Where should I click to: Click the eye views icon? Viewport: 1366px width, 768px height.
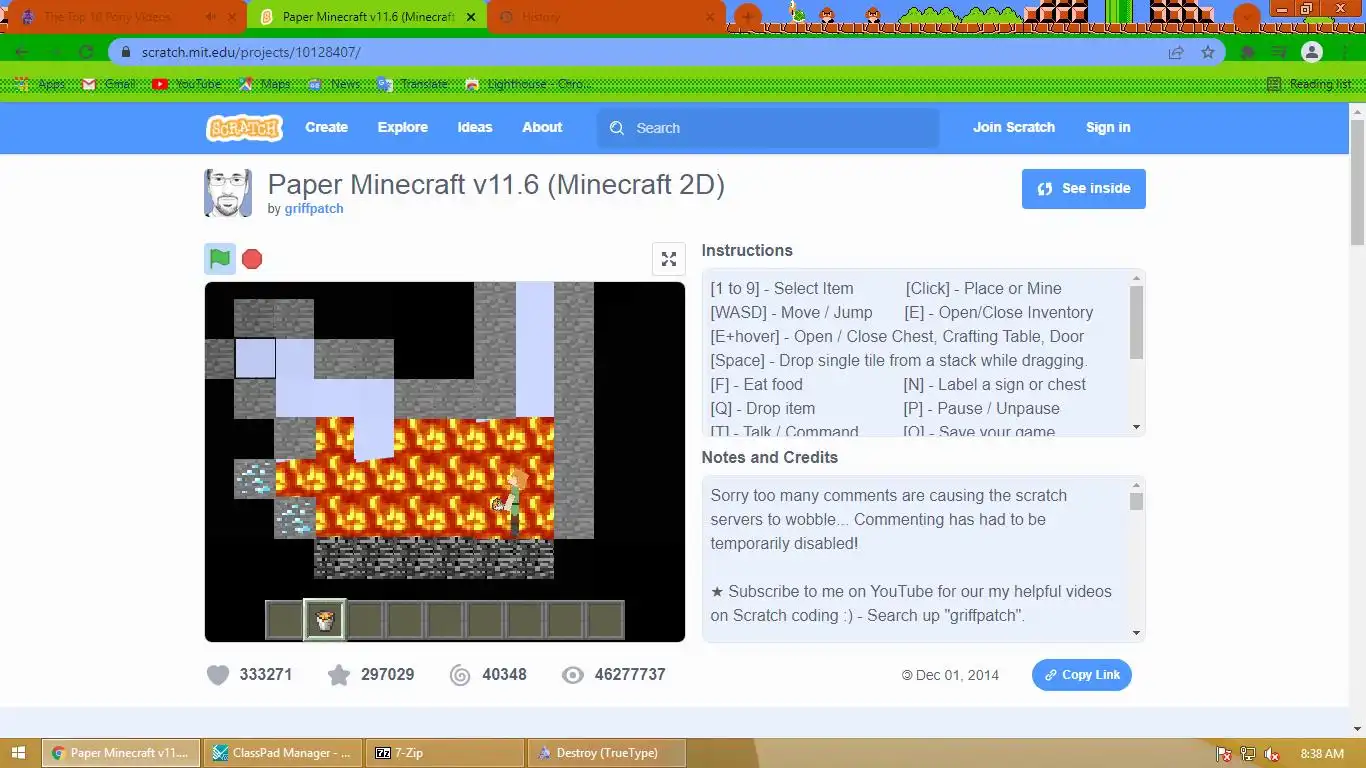(572, 675)
